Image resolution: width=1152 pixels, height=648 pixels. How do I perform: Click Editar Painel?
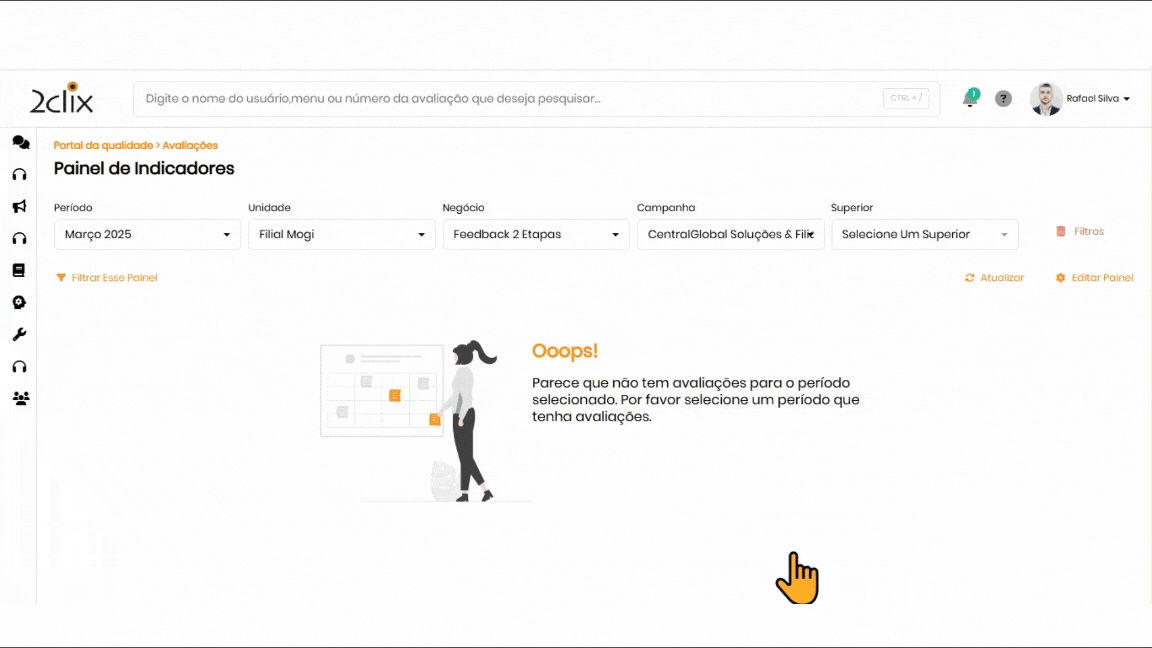click(1094, 278)
